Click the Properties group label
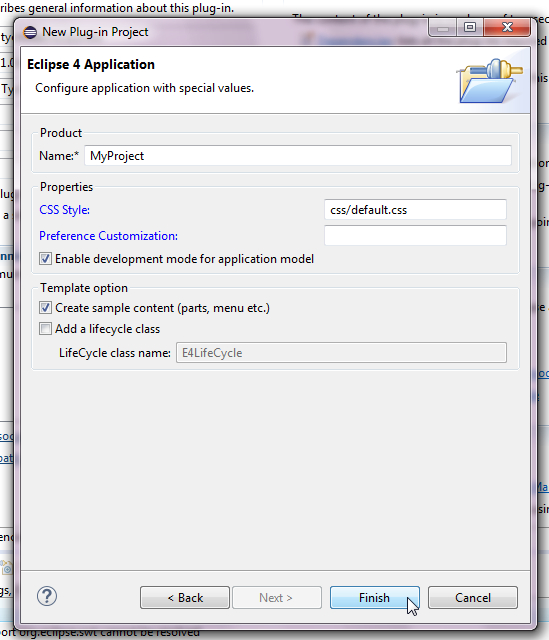Screen dimensions: 549x640 [67, 187]
